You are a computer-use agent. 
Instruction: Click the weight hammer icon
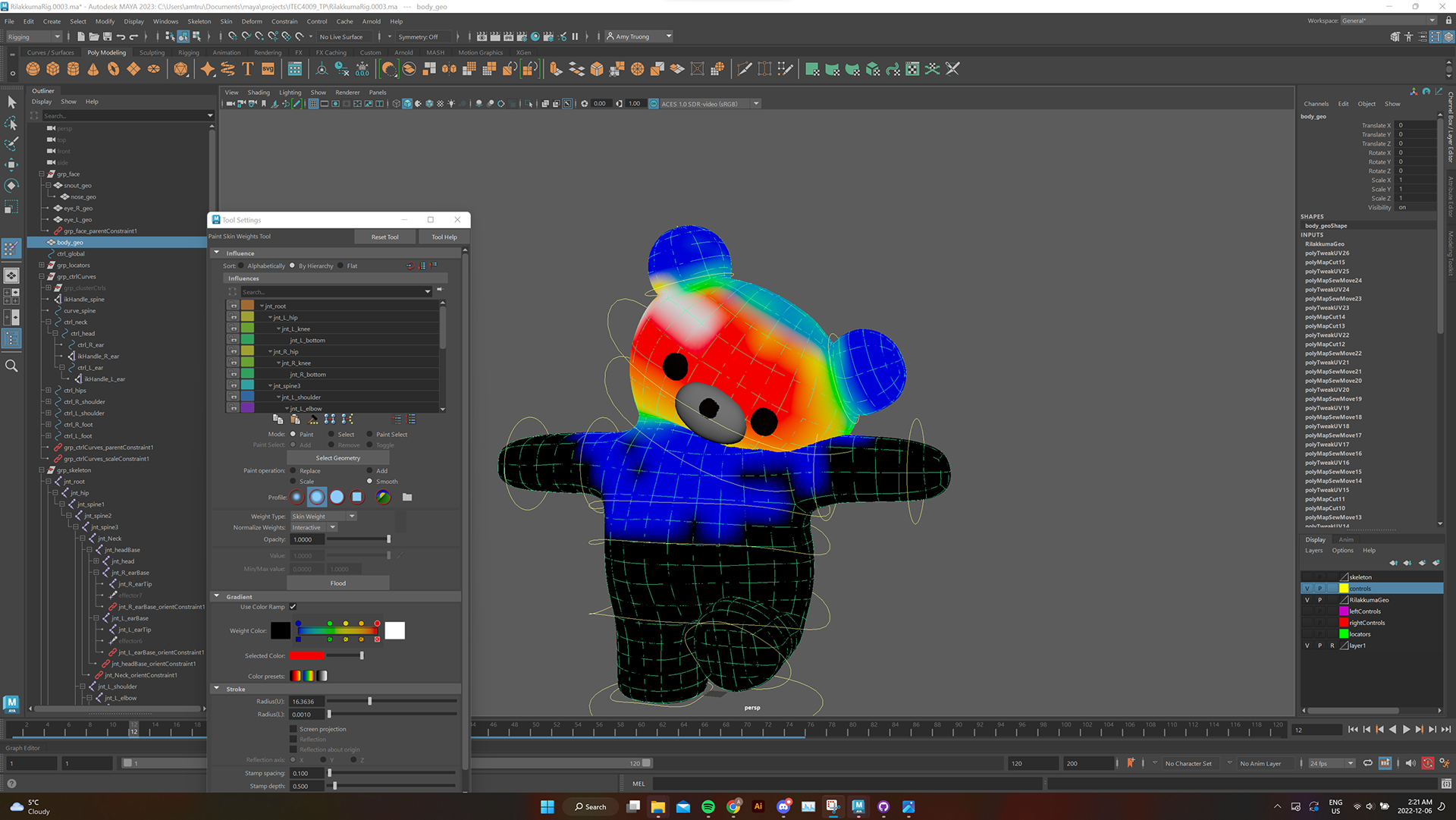point(312,419)
